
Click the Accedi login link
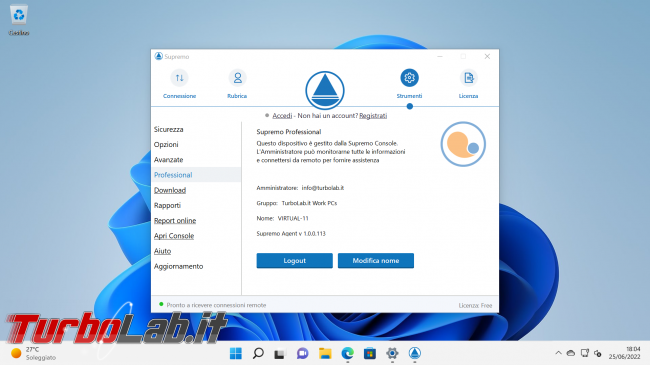tap(282, 116)
